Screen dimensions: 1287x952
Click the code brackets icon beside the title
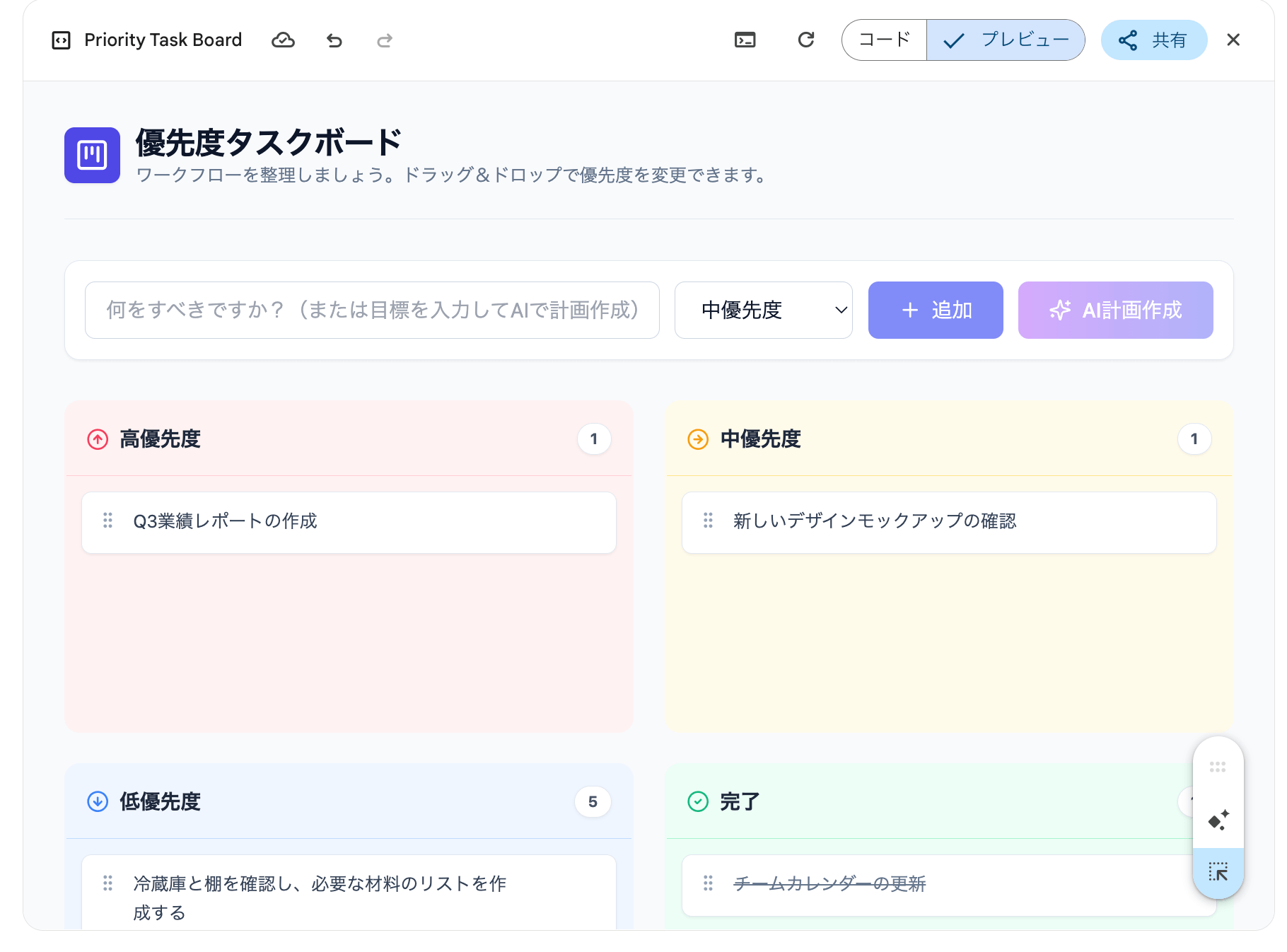point(62,40)
